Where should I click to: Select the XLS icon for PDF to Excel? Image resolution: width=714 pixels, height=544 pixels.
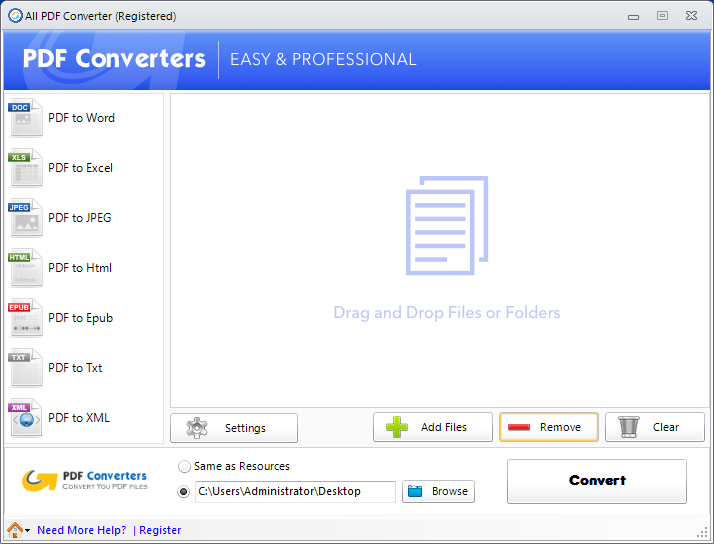pos(26,168)
